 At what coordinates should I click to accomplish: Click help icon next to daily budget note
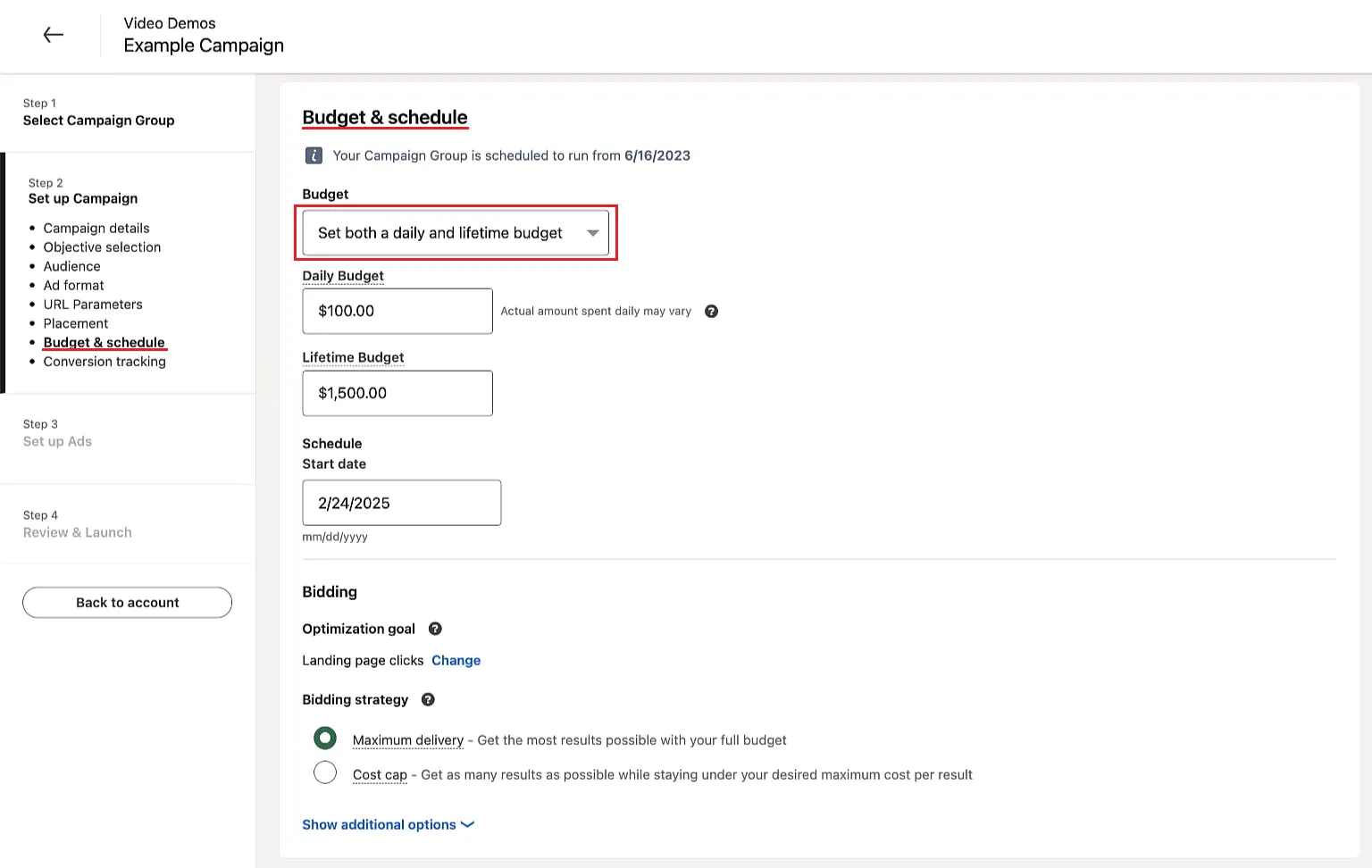point(711,312)
